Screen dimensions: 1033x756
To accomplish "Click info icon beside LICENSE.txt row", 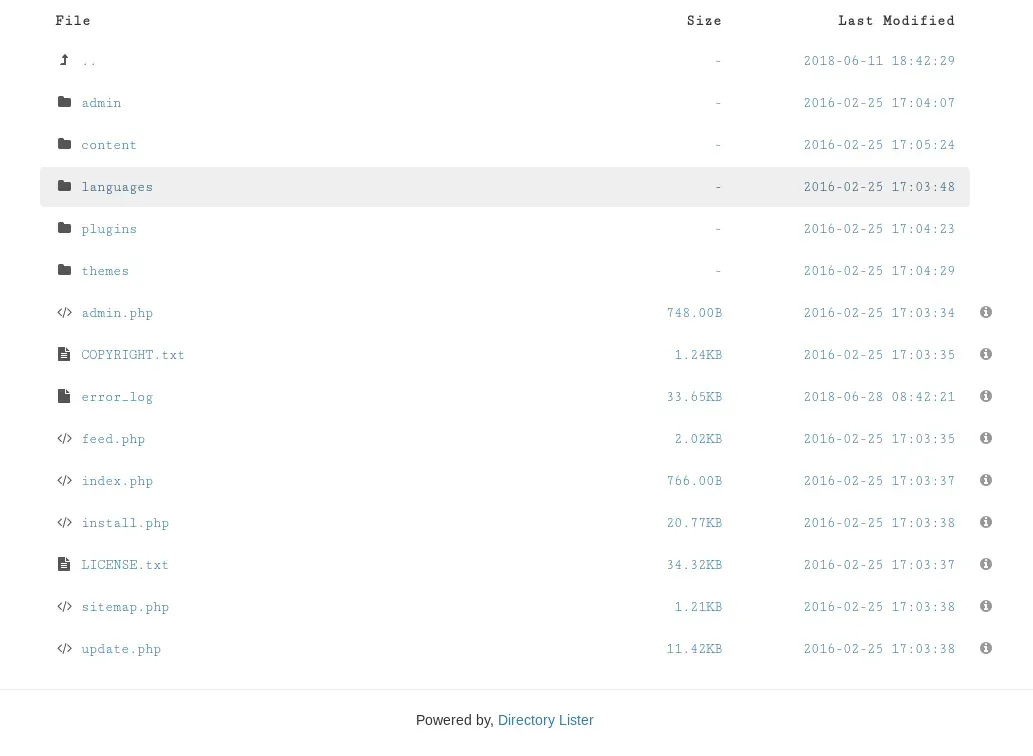I will [986, 565].
